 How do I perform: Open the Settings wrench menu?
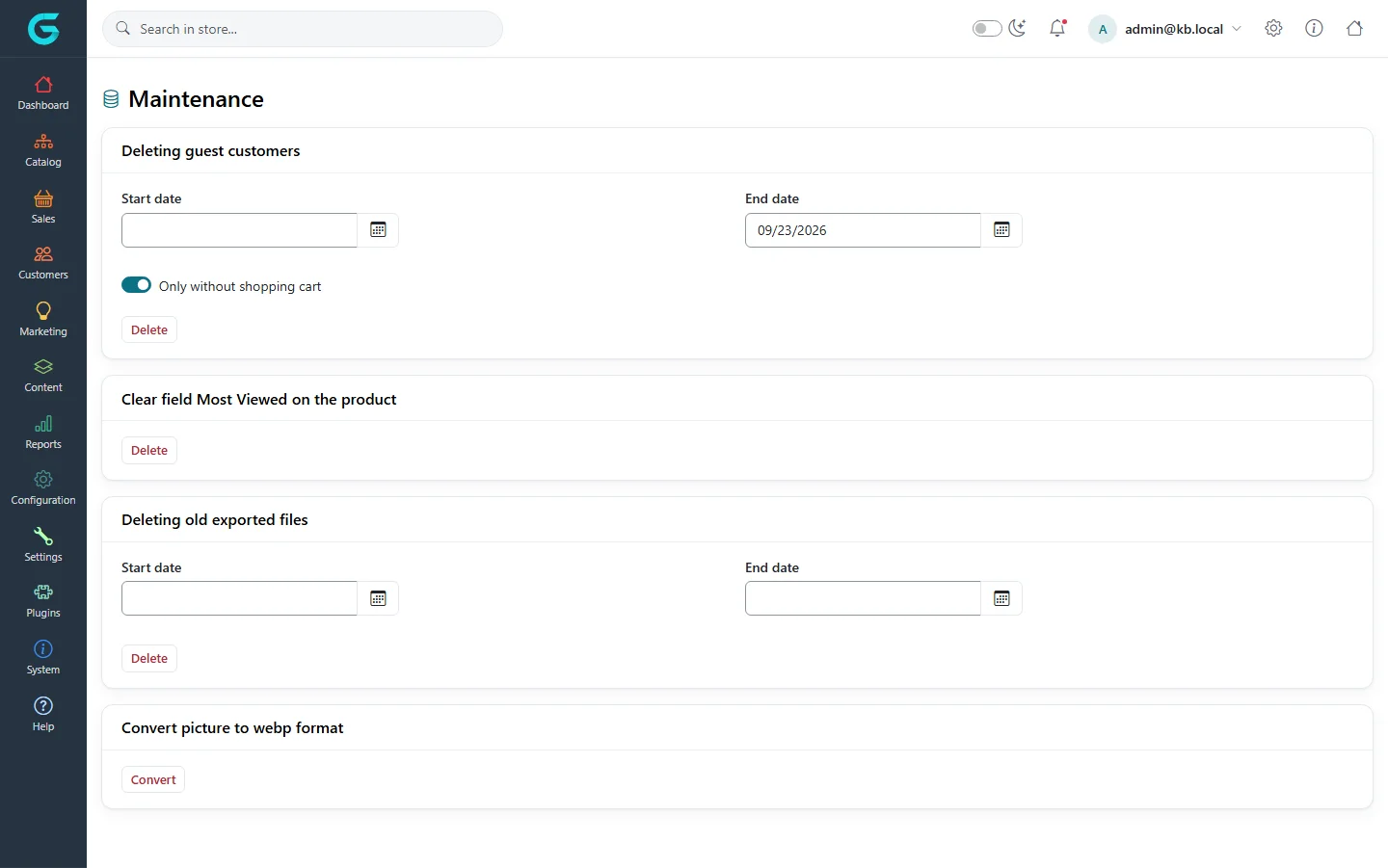[43, 545]
